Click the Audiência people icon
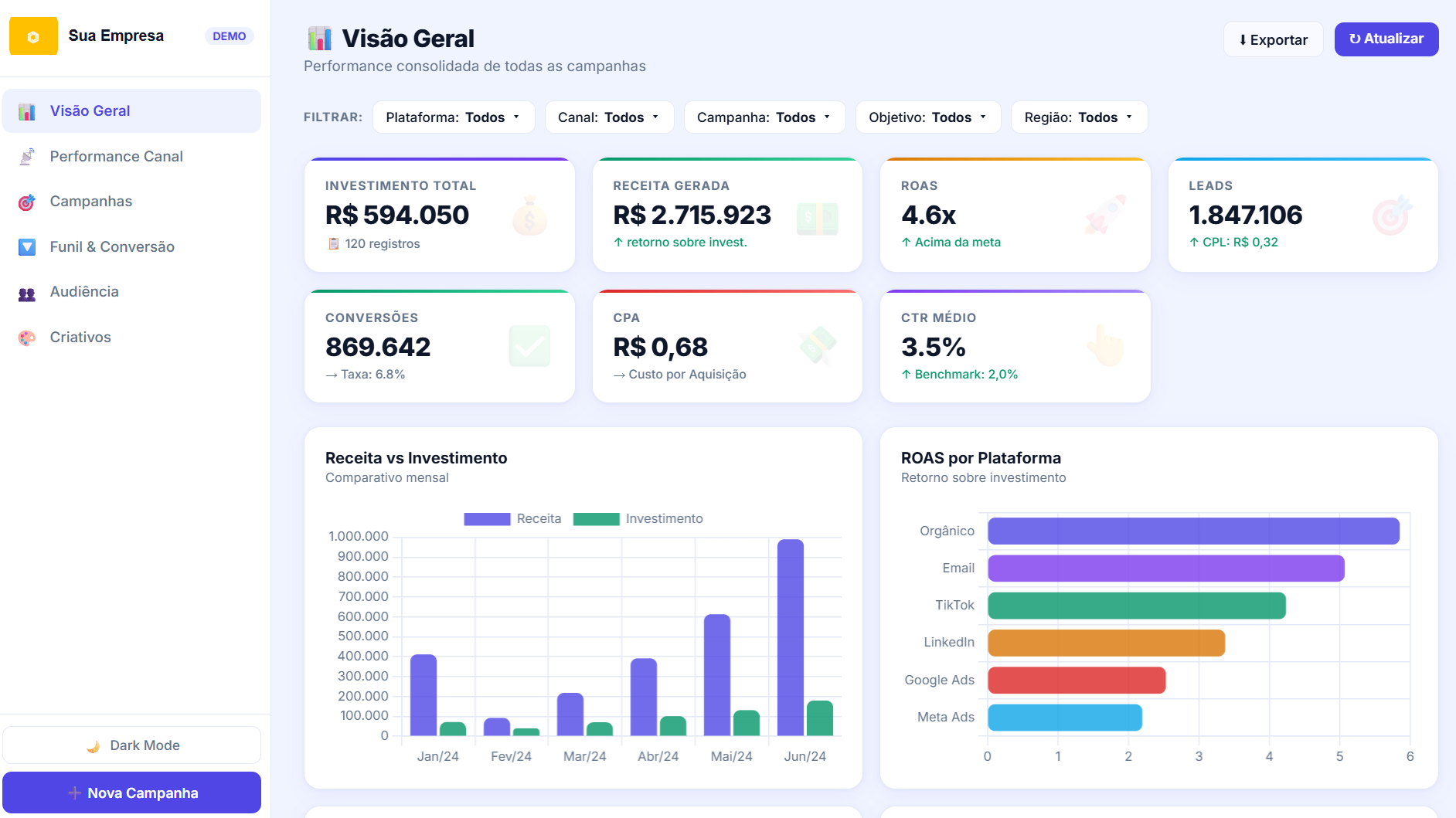 27,293
